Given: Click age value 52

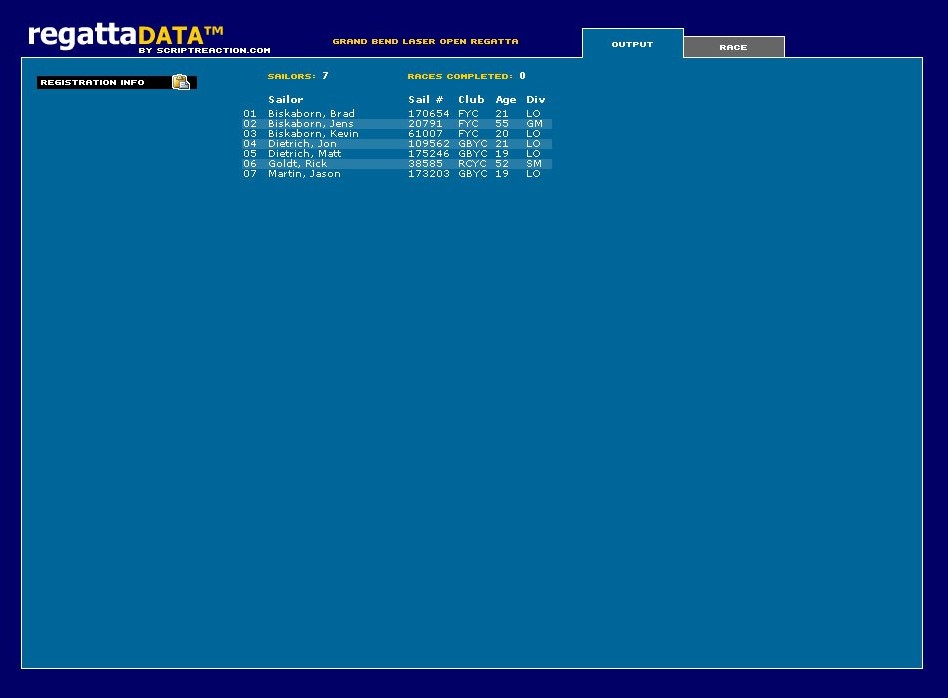Looking at the screenshot, I should point(502,163).
